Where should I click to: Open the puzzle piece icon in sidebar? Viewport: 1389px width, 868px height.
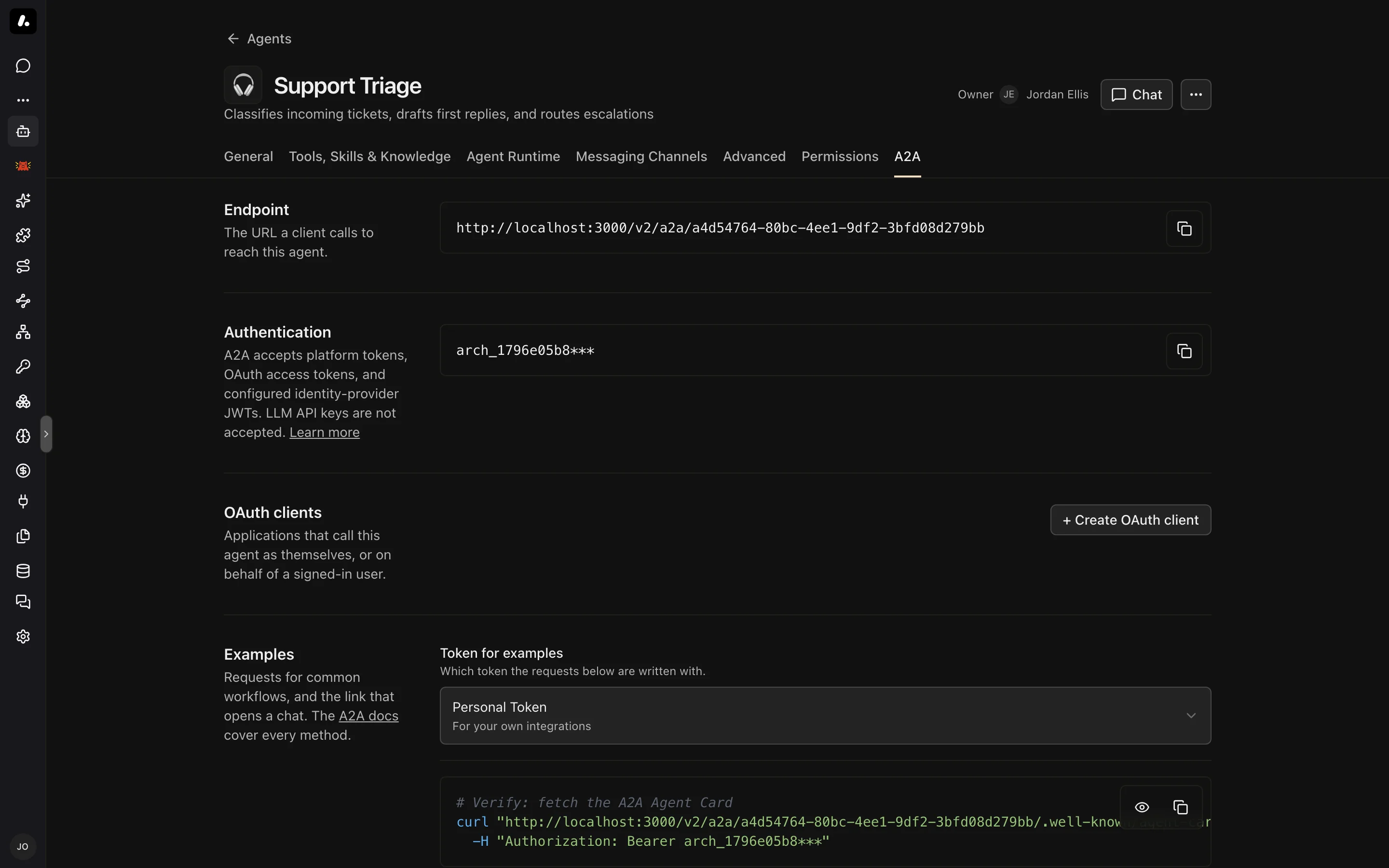click(23, 235)
